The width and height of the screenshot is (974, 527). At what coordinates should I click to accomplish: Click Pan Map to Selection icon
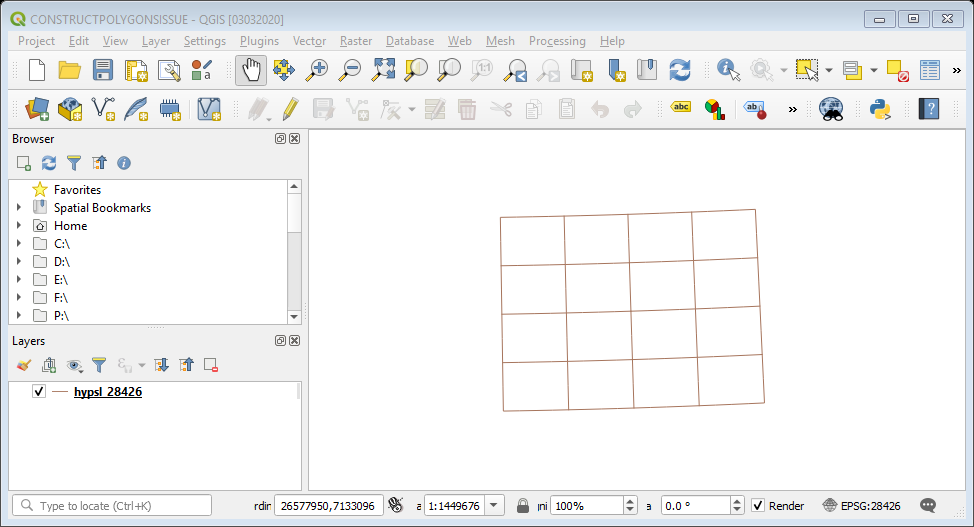point(284,70)
